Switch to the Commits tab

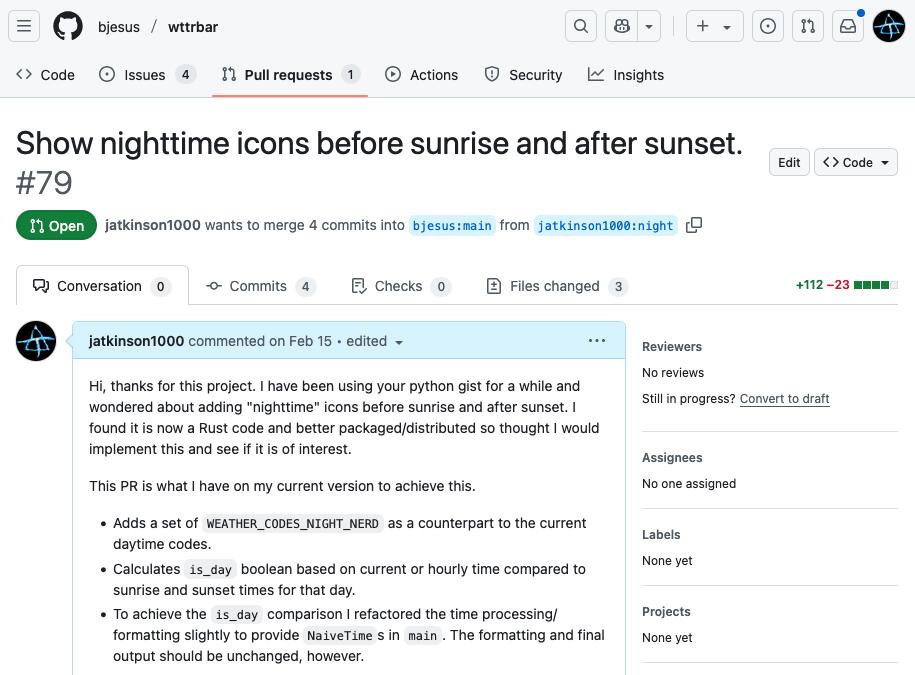click(x=259, y=286)
